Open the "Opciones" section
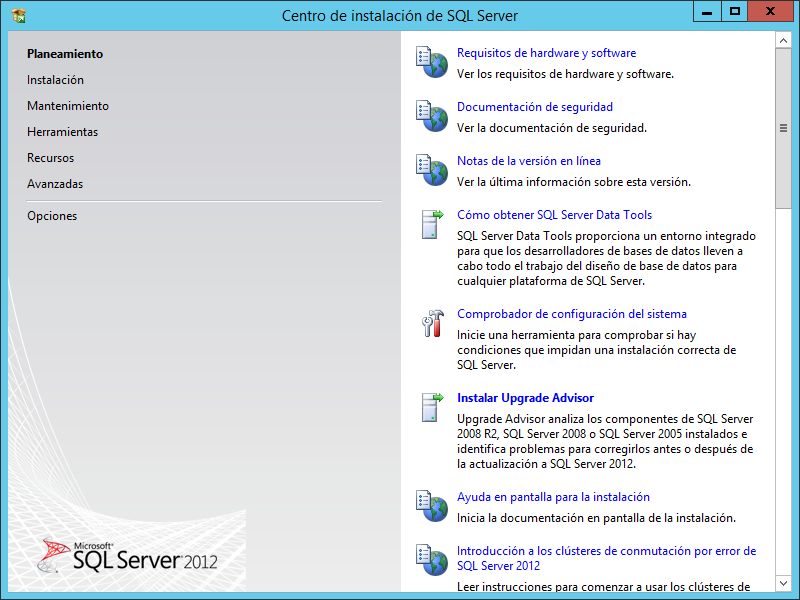 [51, 215]
